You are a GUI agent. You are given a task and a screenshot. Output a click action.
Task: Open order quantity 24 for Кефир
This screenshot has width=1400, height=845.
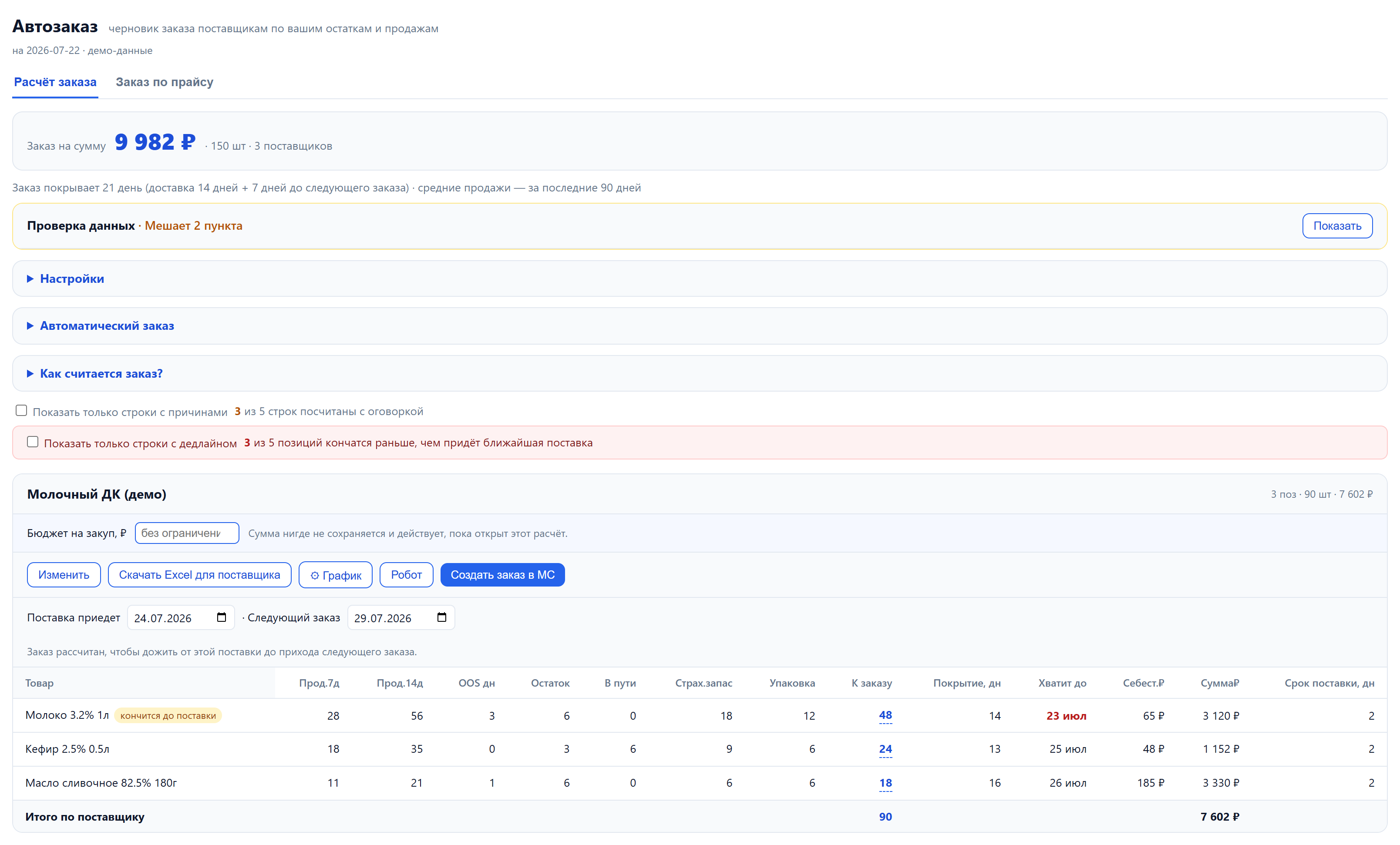point(885,749)
